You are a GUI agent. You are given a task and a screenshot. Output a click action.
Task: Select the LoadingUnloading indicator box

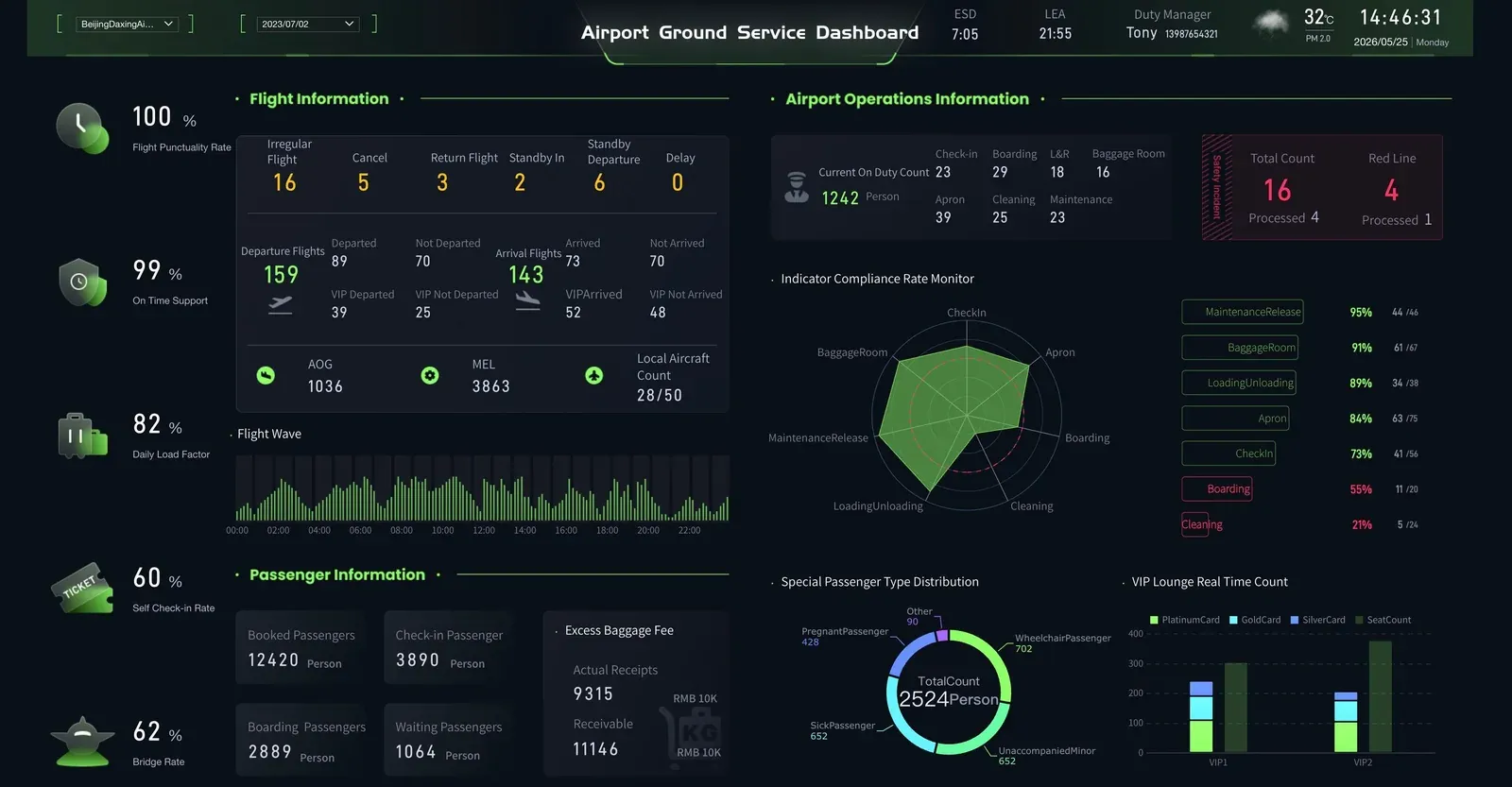[x=1239, y=383]
